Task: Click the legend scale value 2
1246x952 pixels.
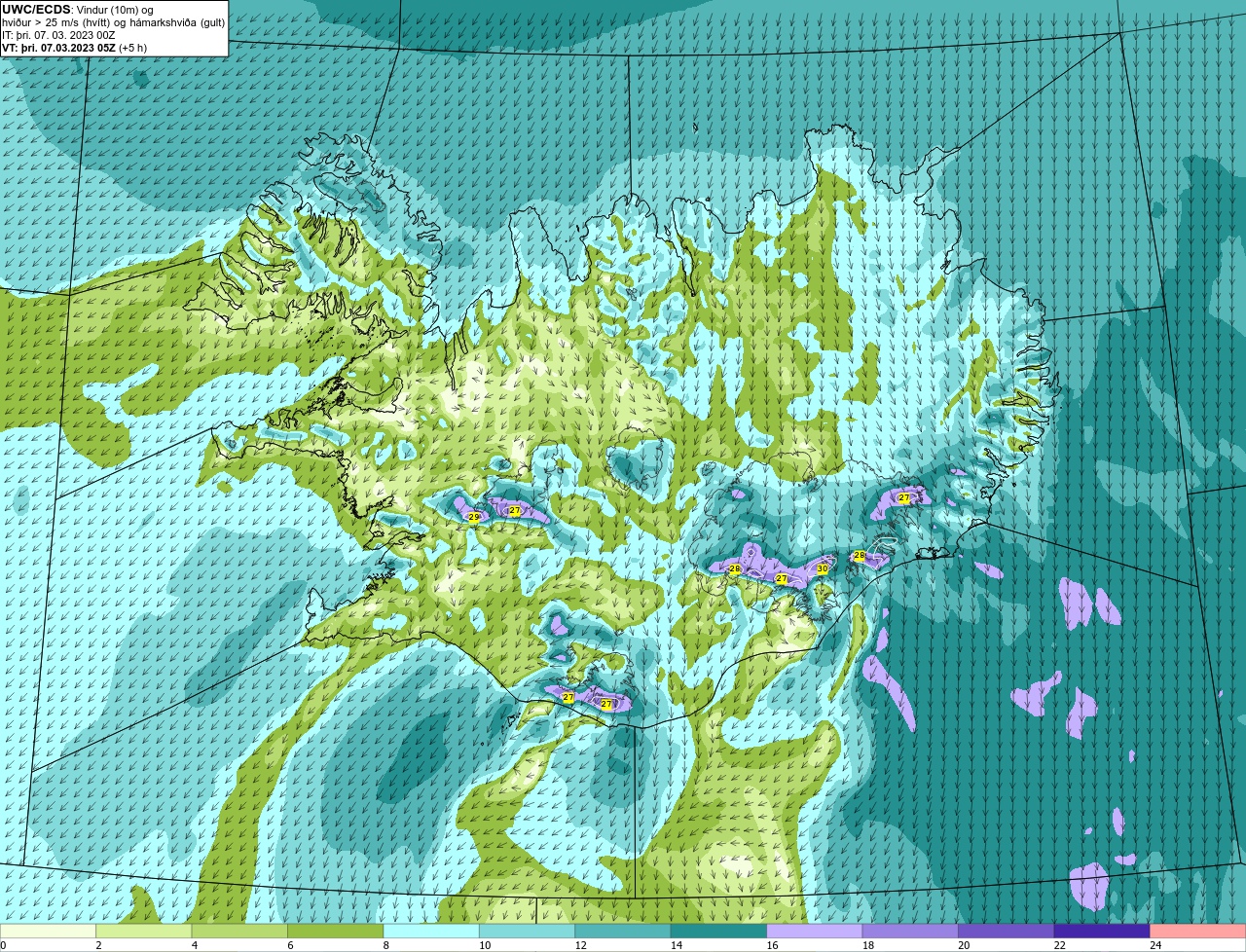Action: point(98,944)
